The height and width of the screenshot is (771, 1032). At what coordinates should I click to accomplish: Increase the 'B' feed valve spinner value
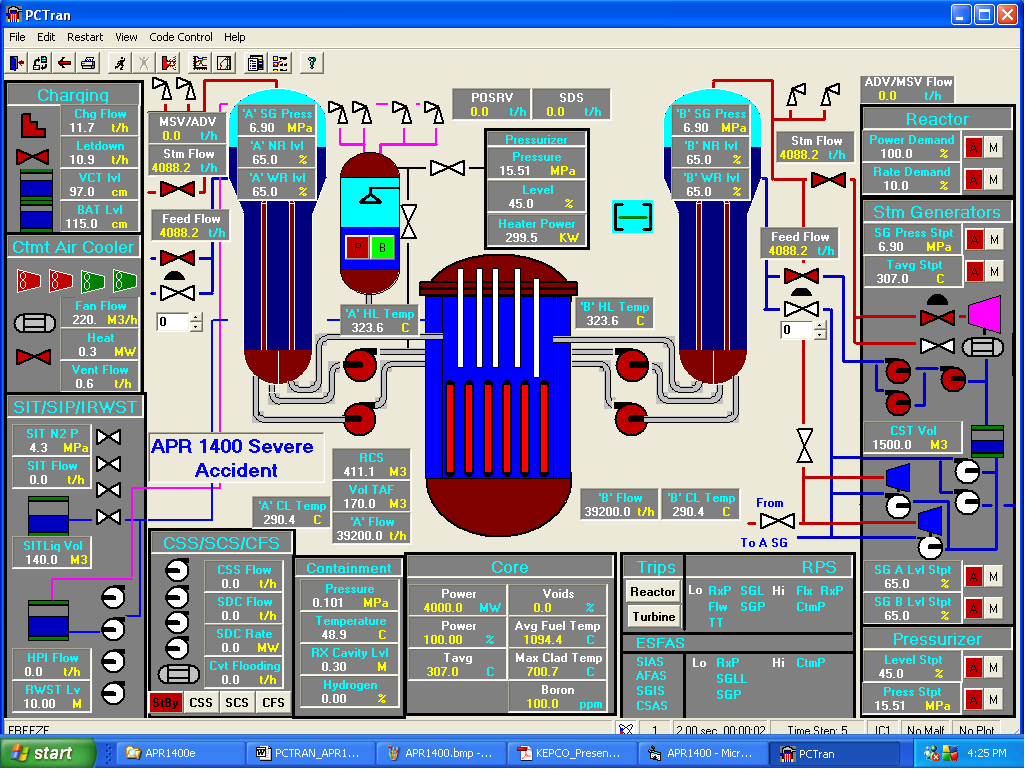819,325
